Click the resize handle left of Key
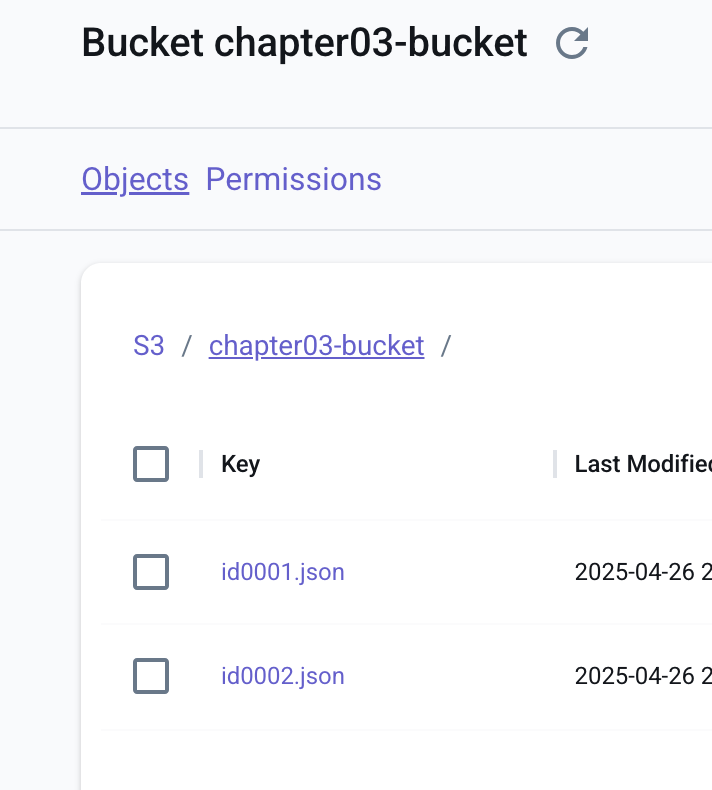This screenshot has height=790, width=712. (201, 465)
